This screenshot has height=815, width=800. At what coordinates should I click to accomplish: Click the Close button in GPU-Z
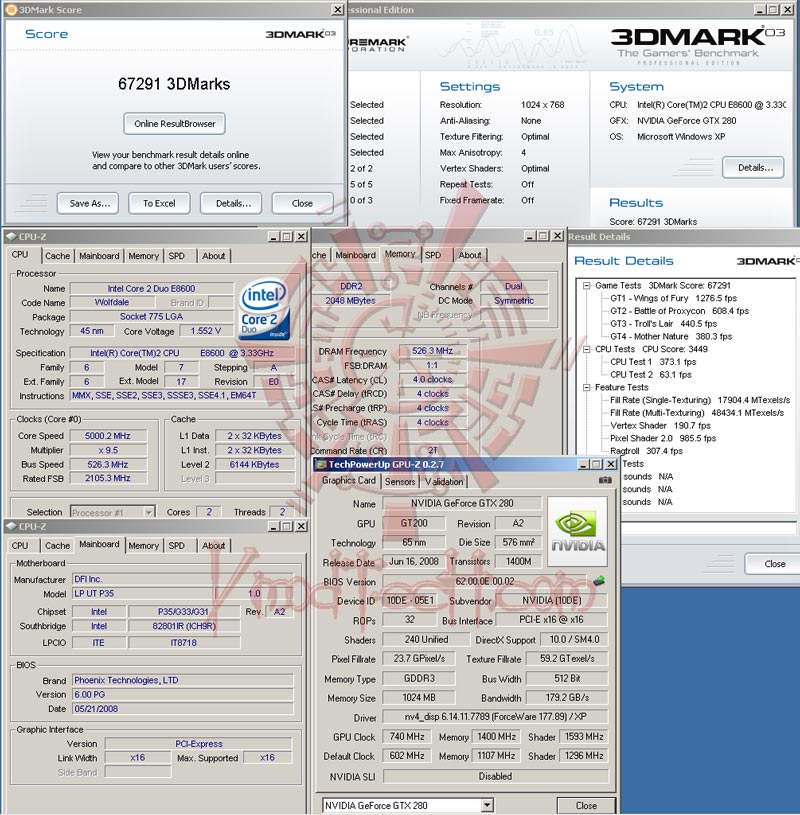[x=586, y=805]
